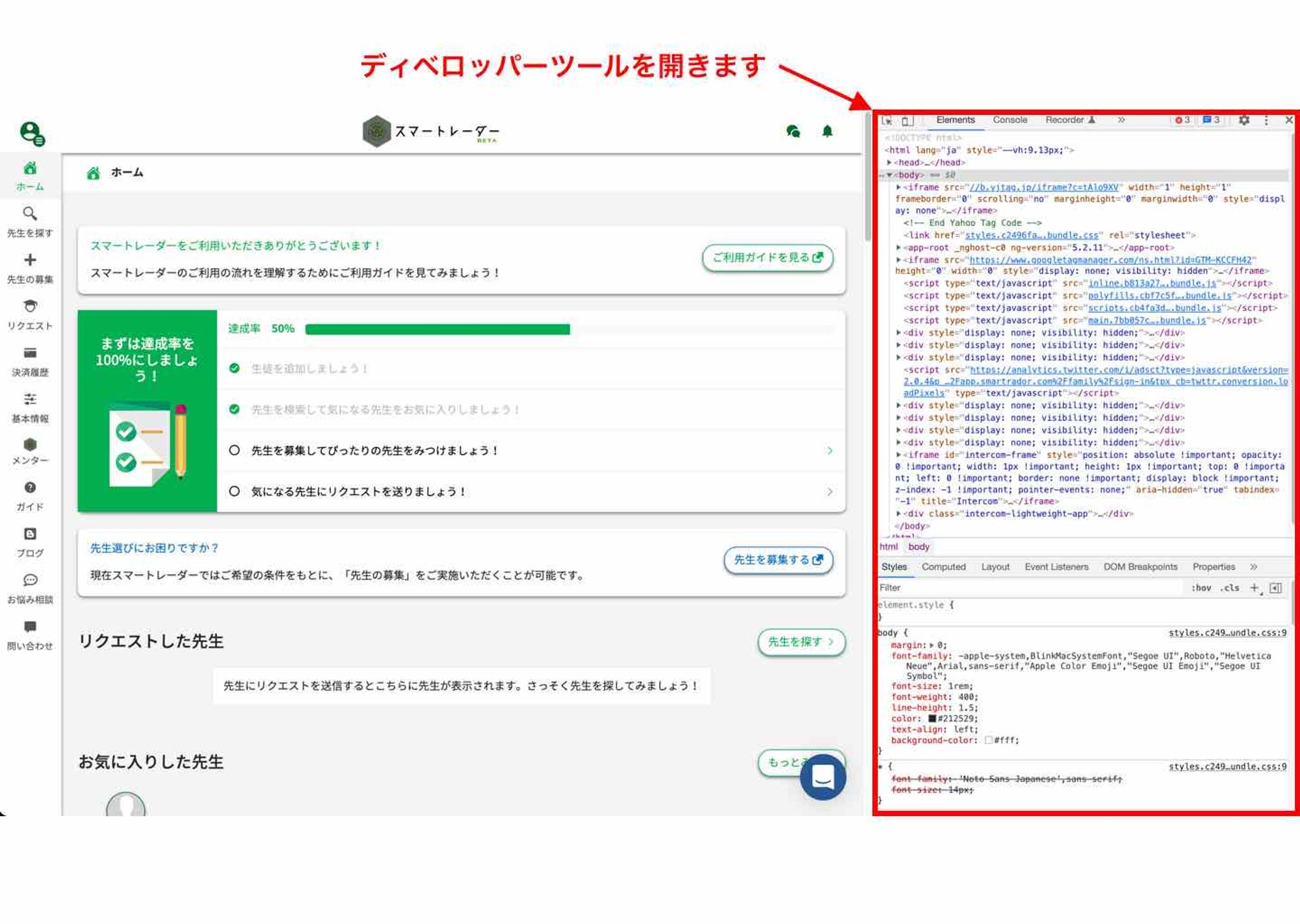Open chevron on リクエストを送りましょう task row
Image resolution: width=1300 pixels, height=924 pixels.
tap(830, 491)
